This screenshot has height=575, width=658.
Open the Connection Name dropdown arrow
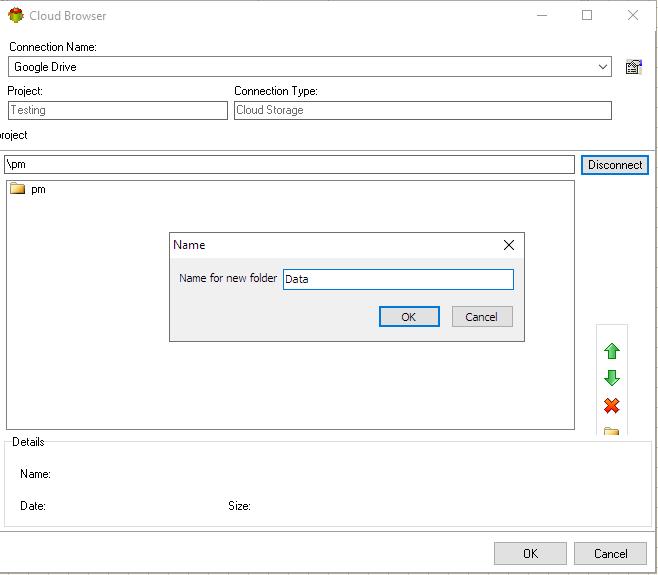pos(603,67)
